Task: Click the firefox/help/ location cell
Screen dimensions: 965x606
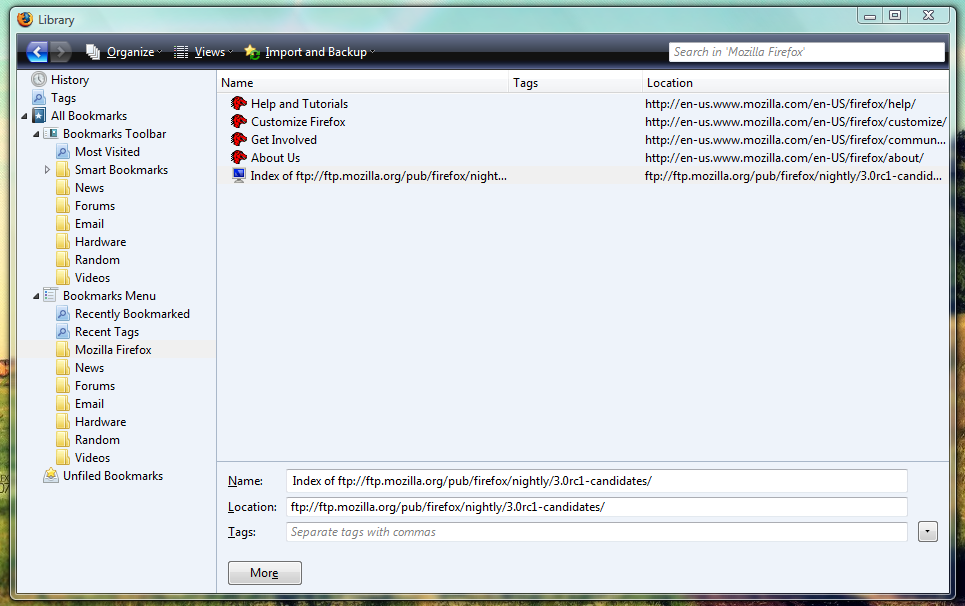Action: (780, 104)
